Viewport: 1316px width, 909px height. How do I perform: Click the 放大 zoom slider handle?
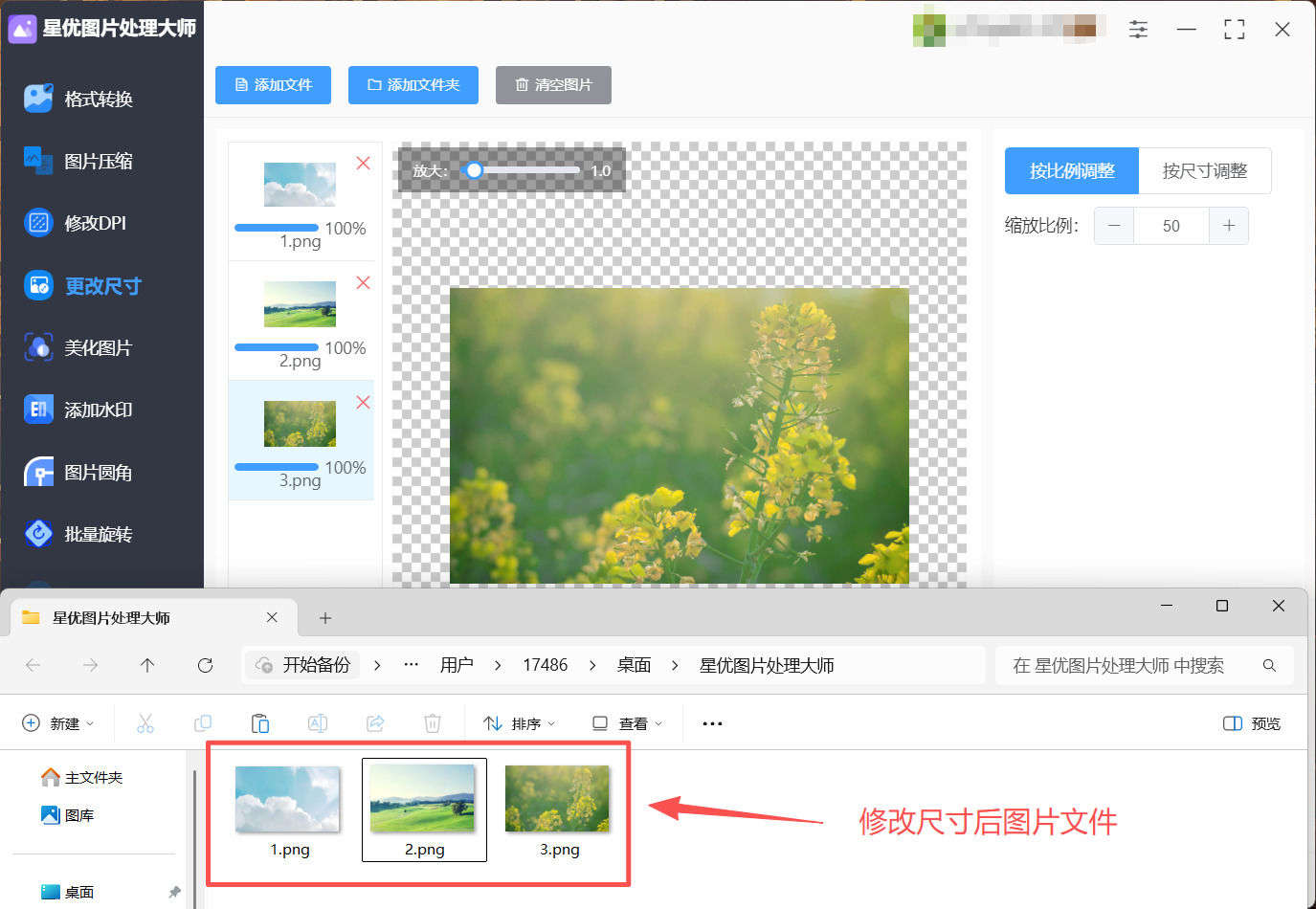point(474,170)
